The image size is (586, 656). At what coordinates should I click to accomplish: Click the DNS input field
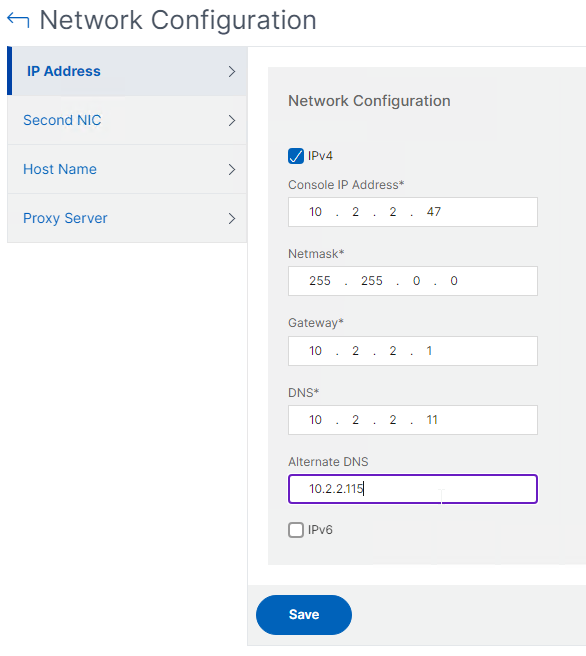pos(413,420)
